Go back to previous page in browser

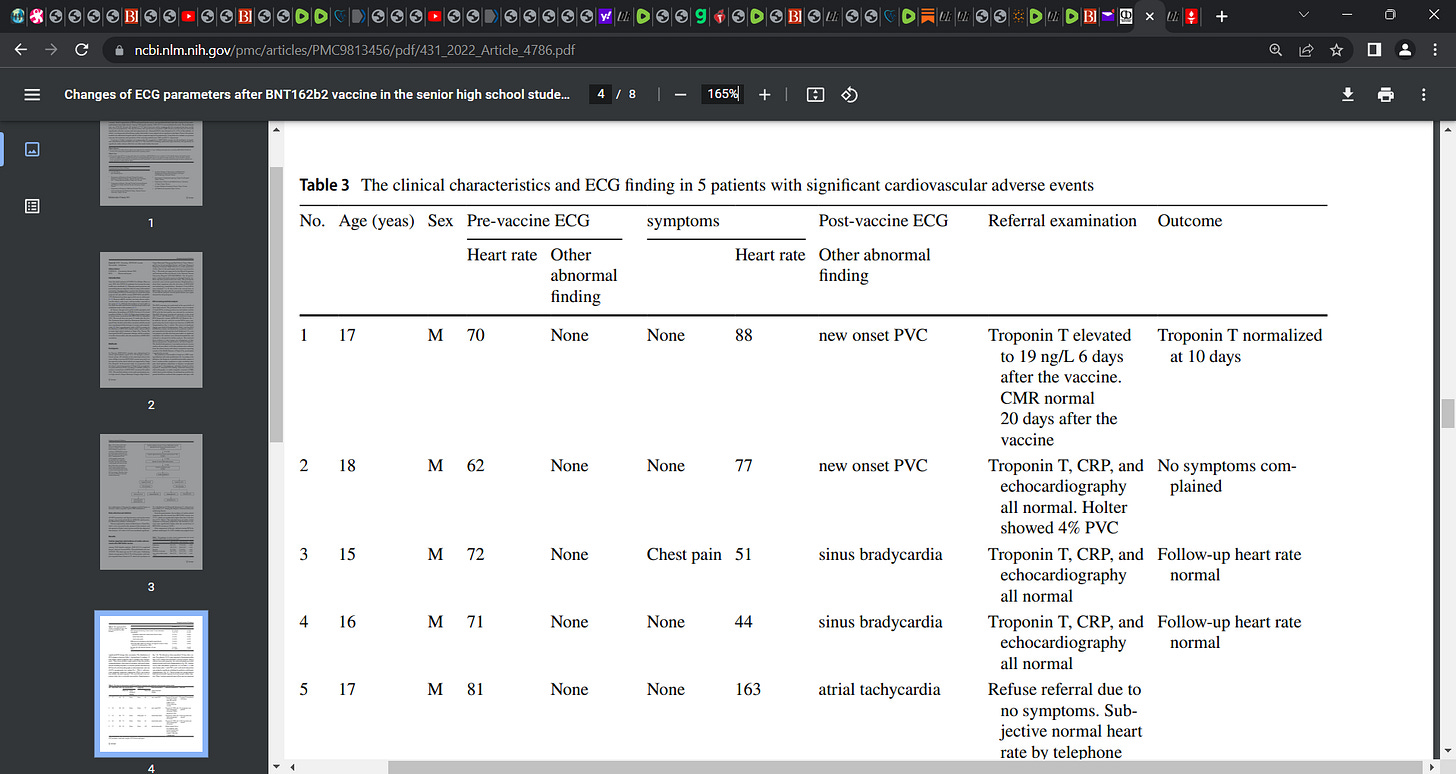point(22,50)
